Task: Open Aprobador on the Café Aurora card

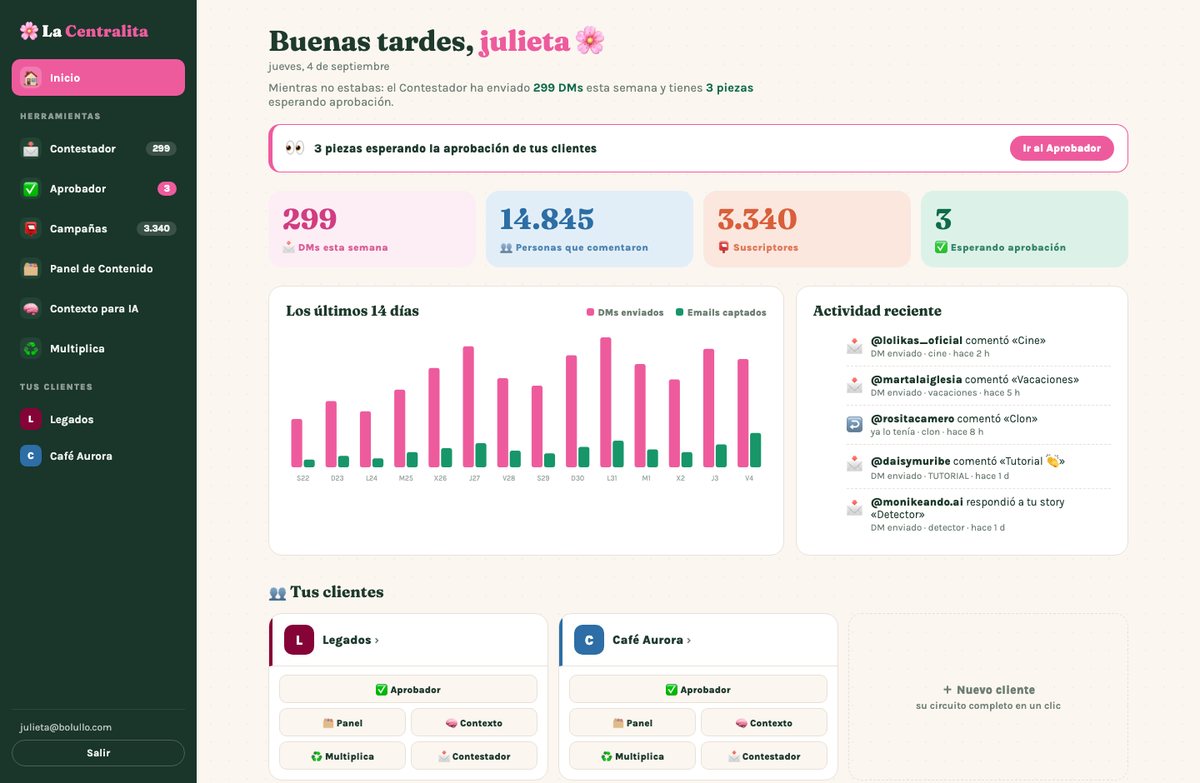Action: coord(698,690)
